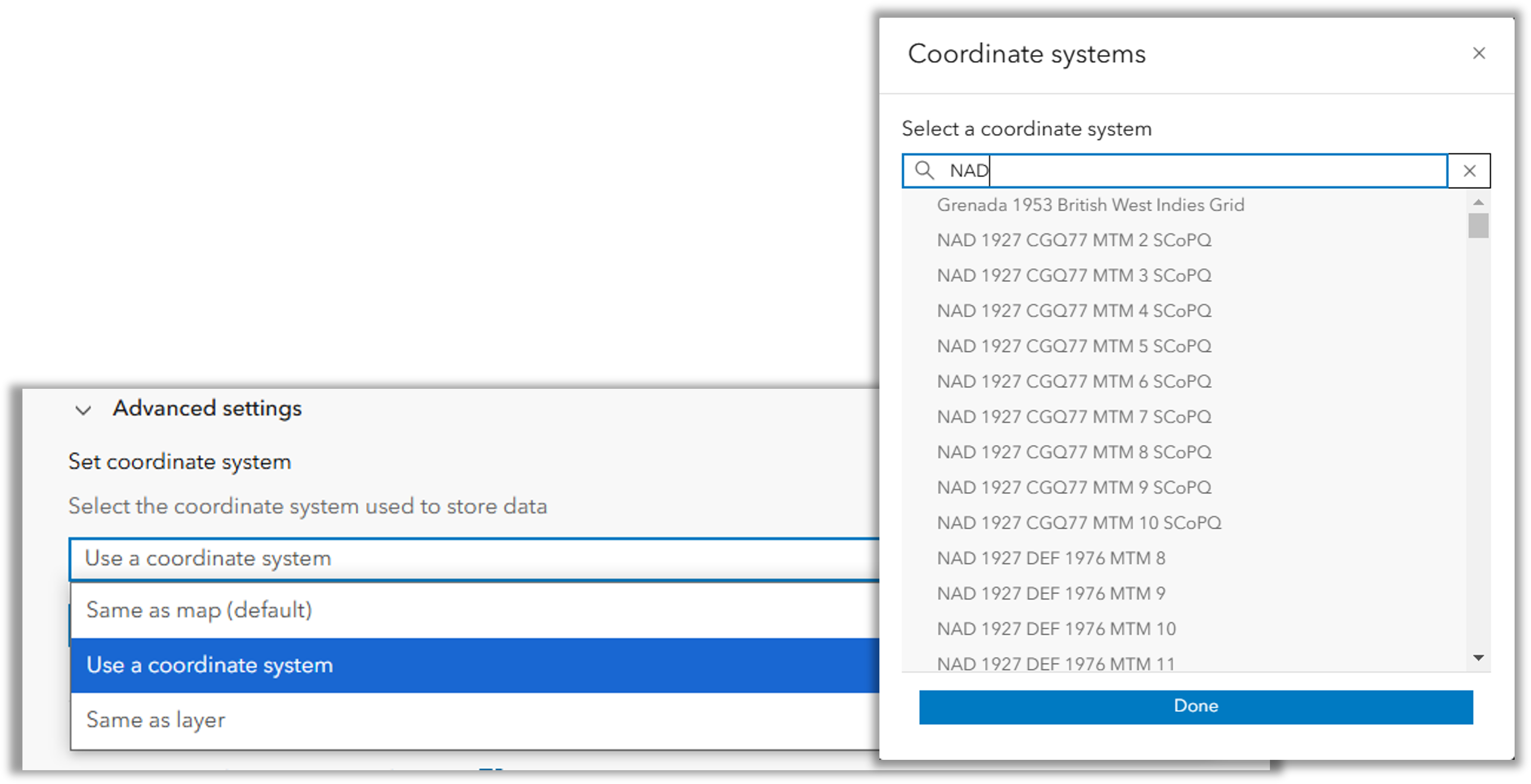Click the search magnifier icon
This screenshot has height=784, width=1531.
tap(926, 171)
